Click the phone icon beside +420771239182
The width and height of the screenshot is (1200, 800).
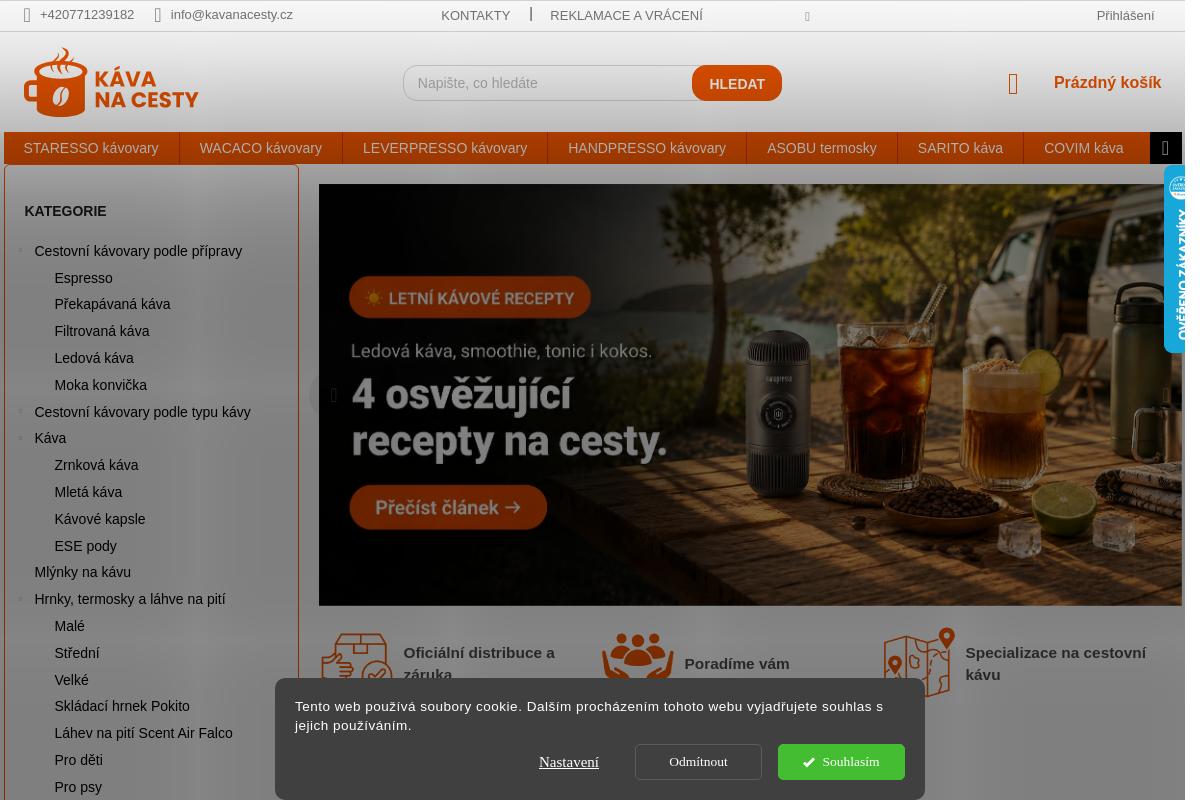pos(27,15)
